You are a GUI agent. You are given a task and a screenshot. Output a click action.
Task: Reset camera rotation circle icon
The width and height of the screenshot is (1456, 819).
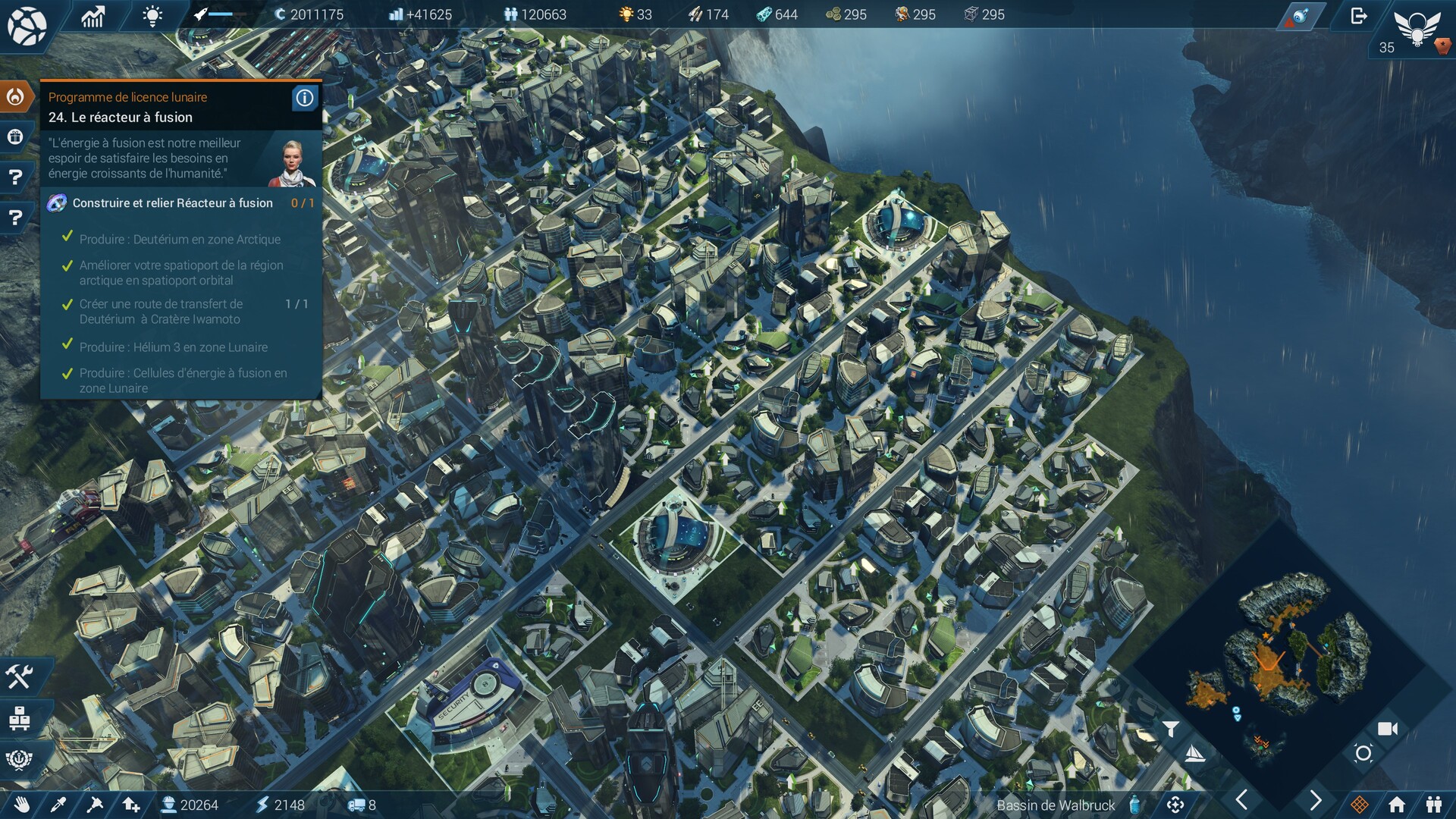(x=1363, y=753)
